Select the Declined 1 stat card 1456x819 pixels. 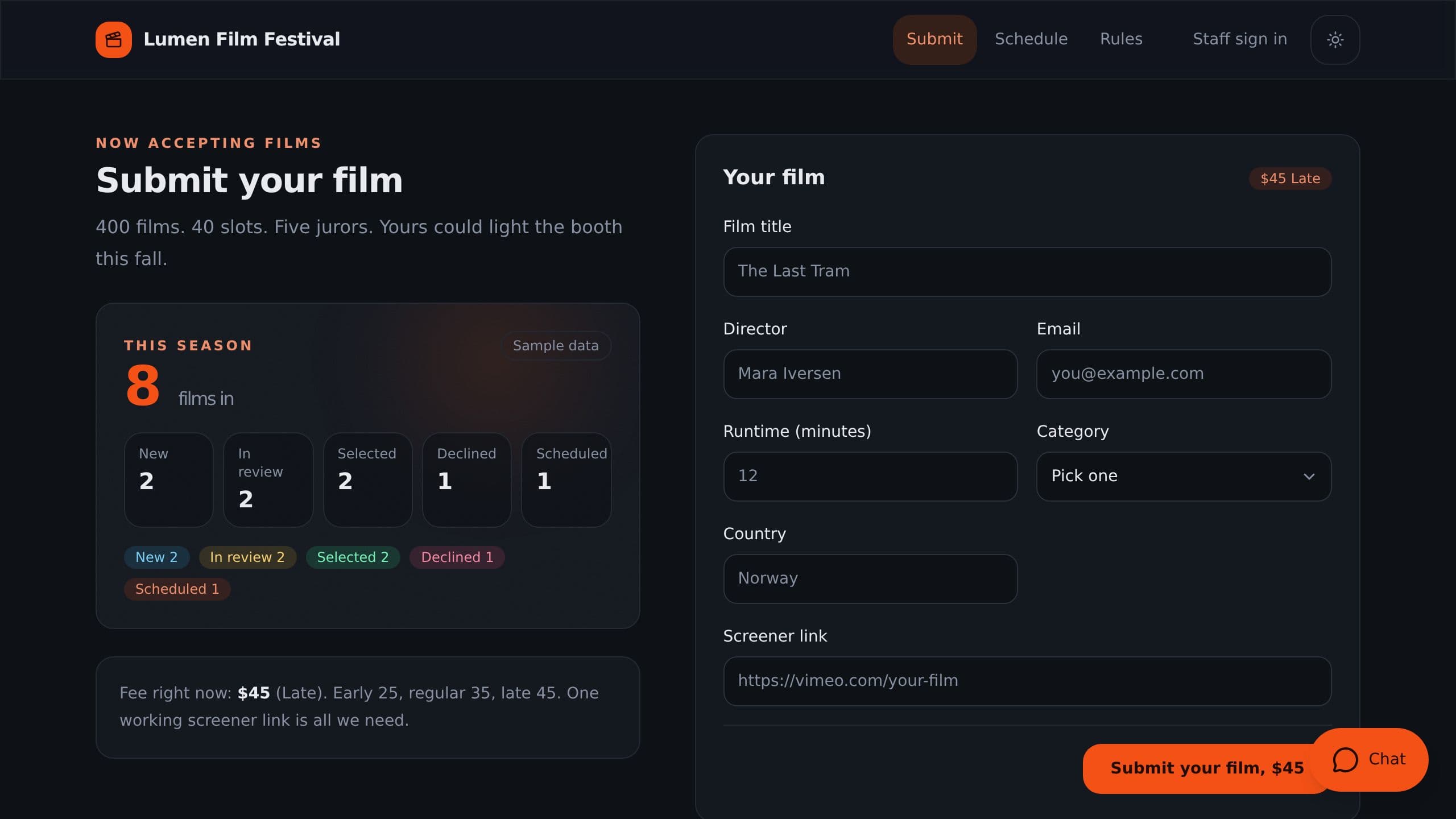click(x=467, y=479)
